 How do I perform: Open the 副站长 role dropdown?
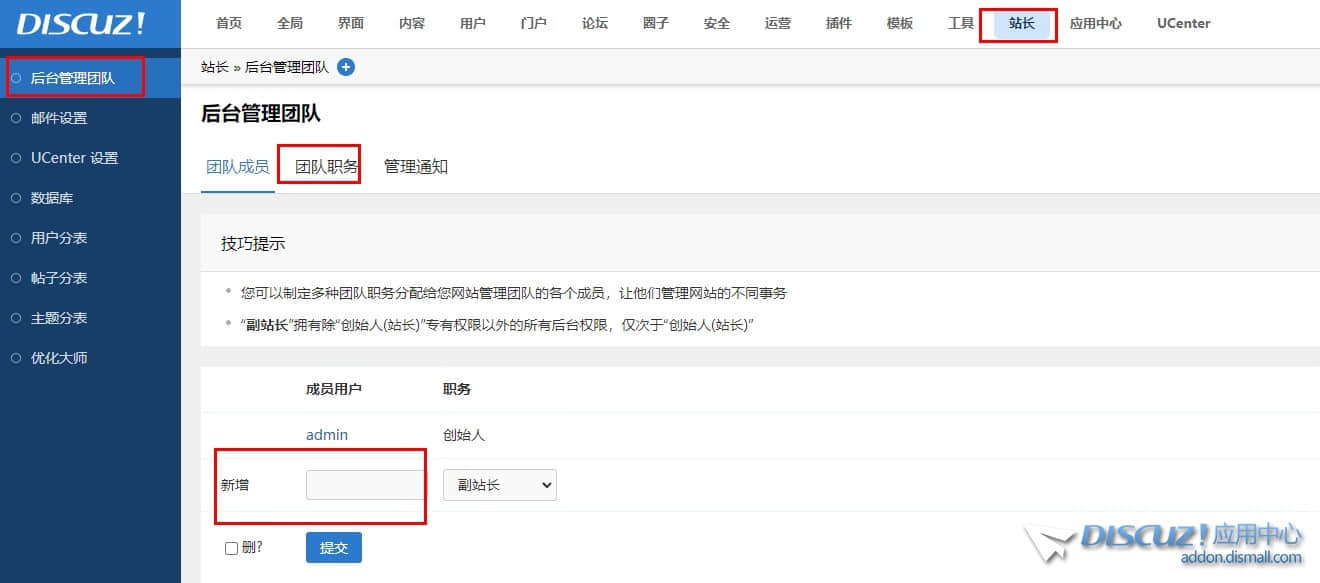pyautogui.click(x=499, y=484)
